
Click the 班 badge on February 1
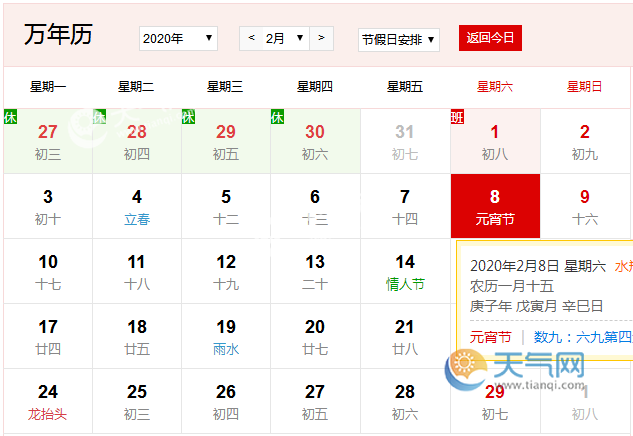coord(457,117)
